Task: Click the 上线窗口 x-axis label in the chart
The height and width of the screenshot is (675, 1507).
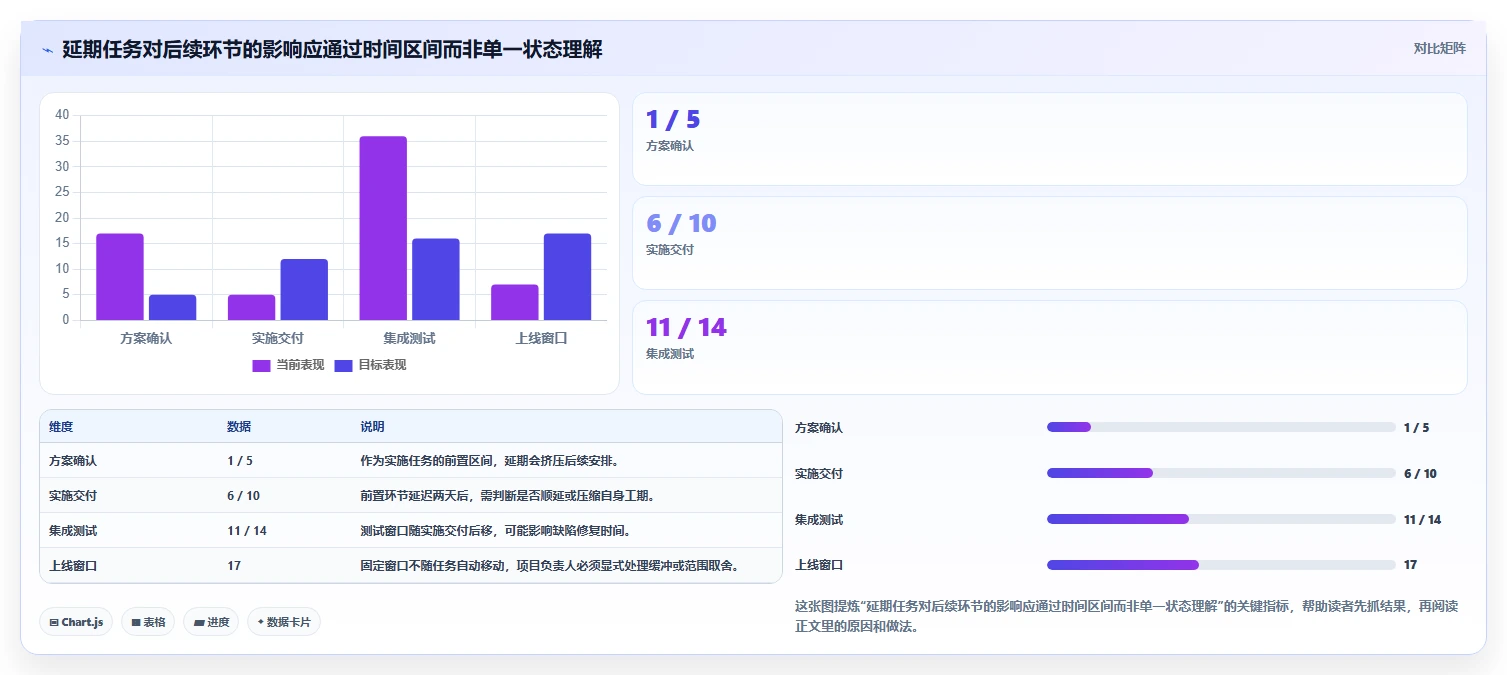Action: click(541, 338)
